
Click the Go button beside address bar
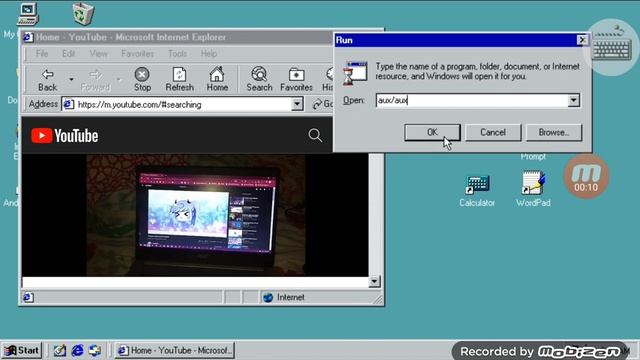coord(322,104)
